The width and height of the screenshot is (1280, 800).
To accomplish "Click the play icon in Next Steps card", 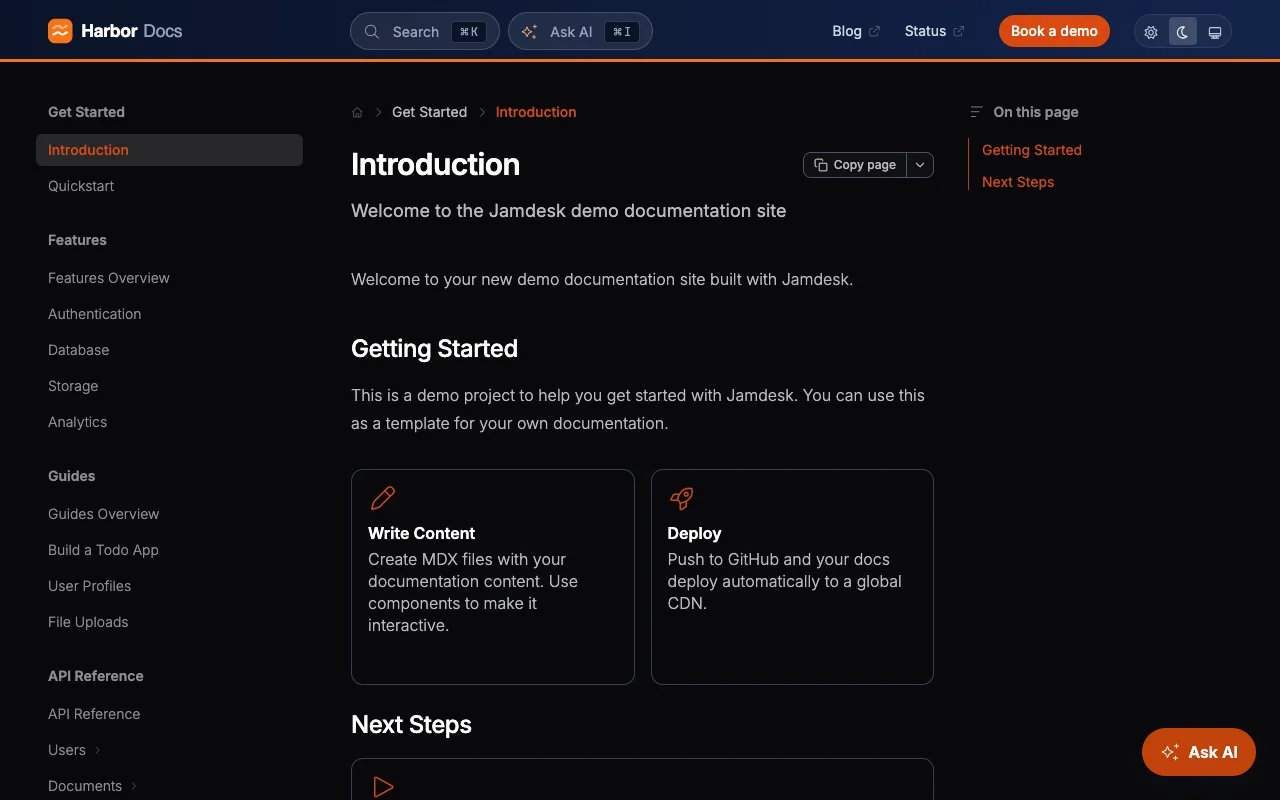I will [x=383, y=787].
